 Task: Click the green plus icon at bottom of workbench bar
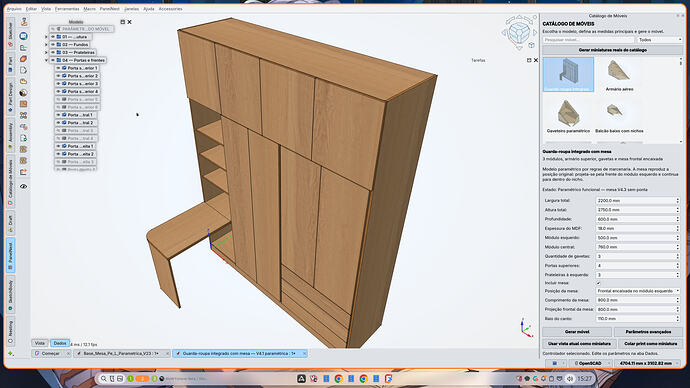click(11, 353)
